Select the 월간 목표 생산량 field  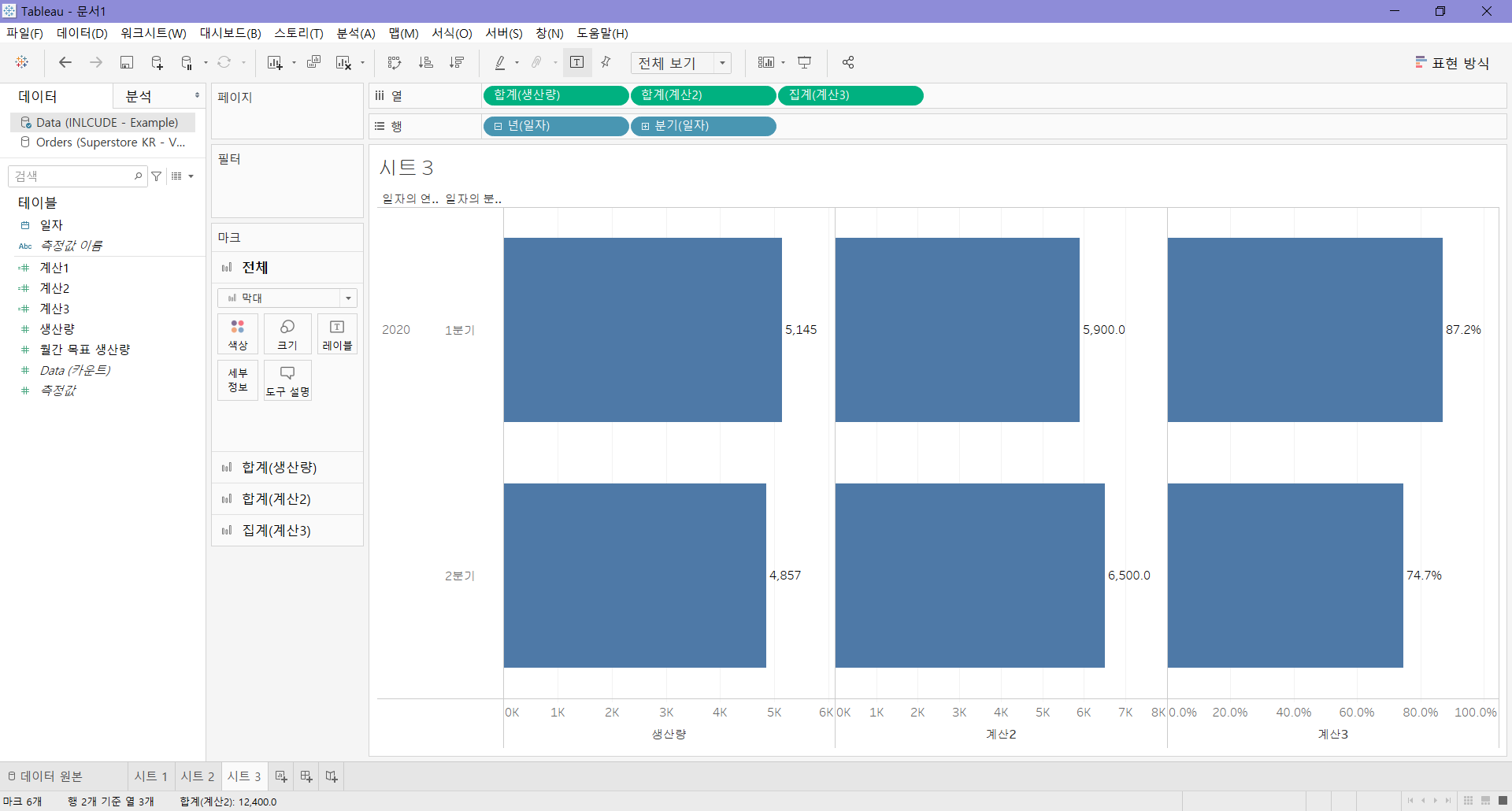coord(85,350)
